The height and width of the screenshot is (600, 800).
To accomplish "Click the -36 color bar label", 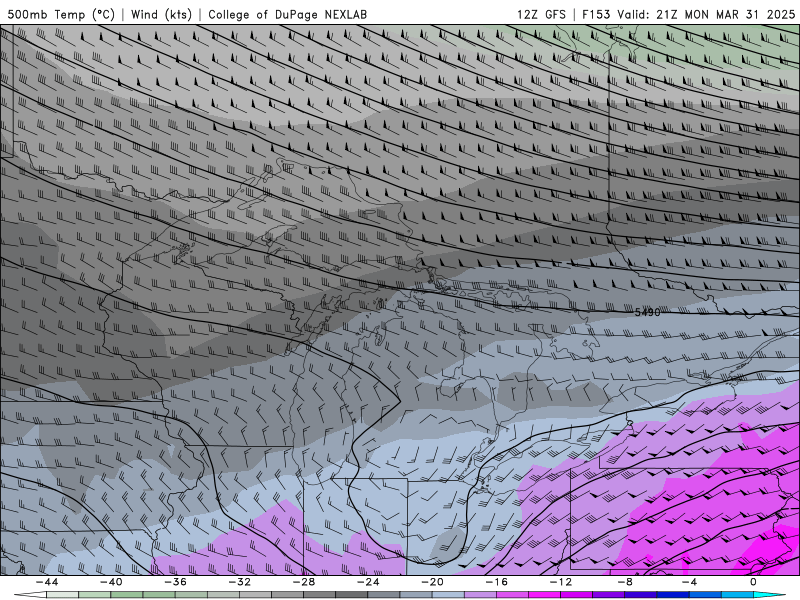I will [x=176, y=582].
